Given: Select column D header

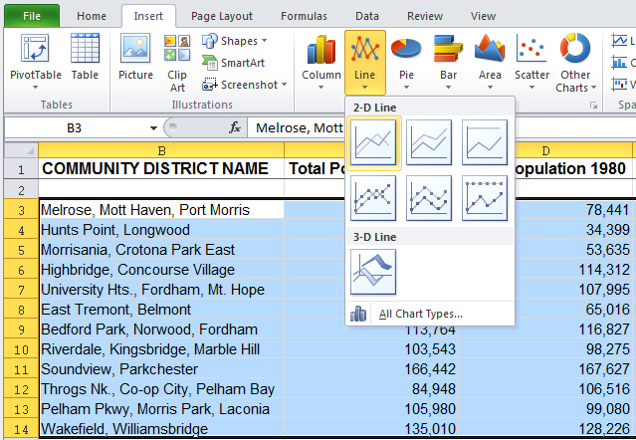Looking at the screenshot, I should (x=546, y=150).
